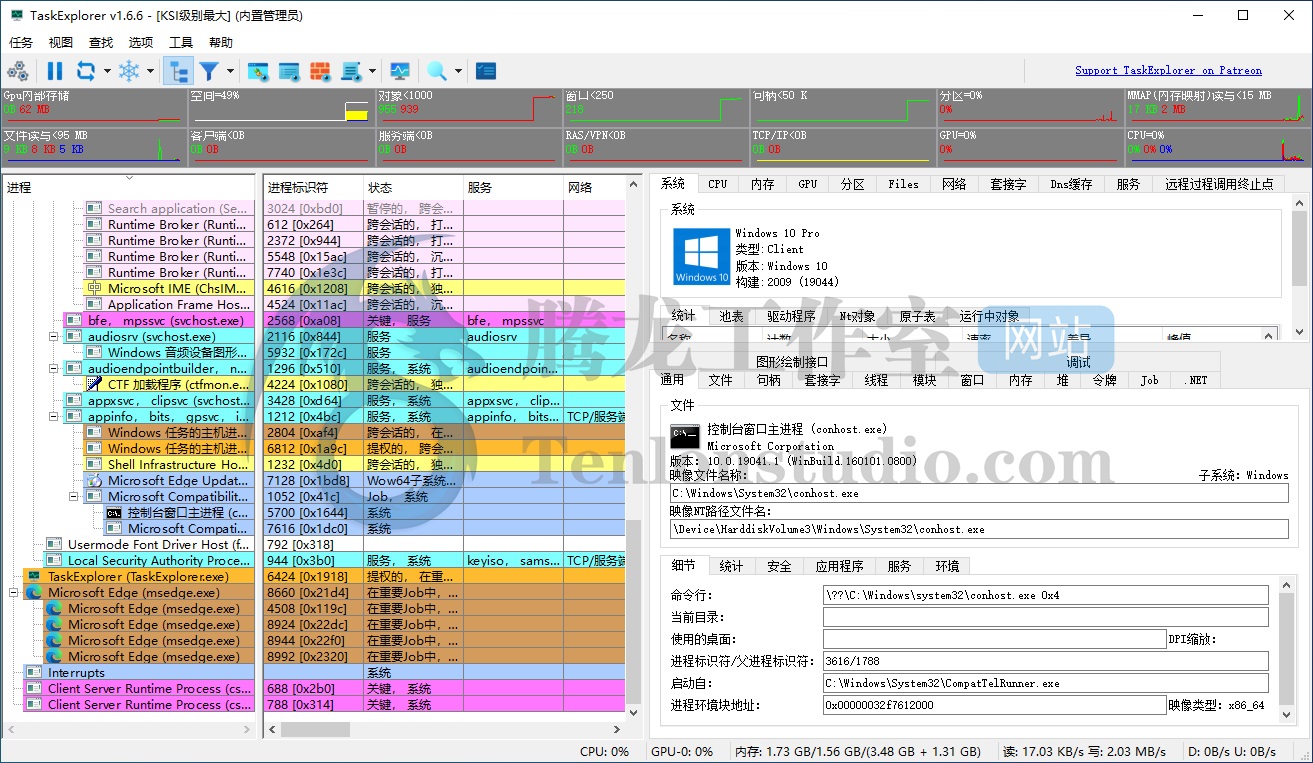Image resolution: width=1313 pixels, height=763 pixels.
Task: Click the gears icon in the toolbar
Action: 18,71
